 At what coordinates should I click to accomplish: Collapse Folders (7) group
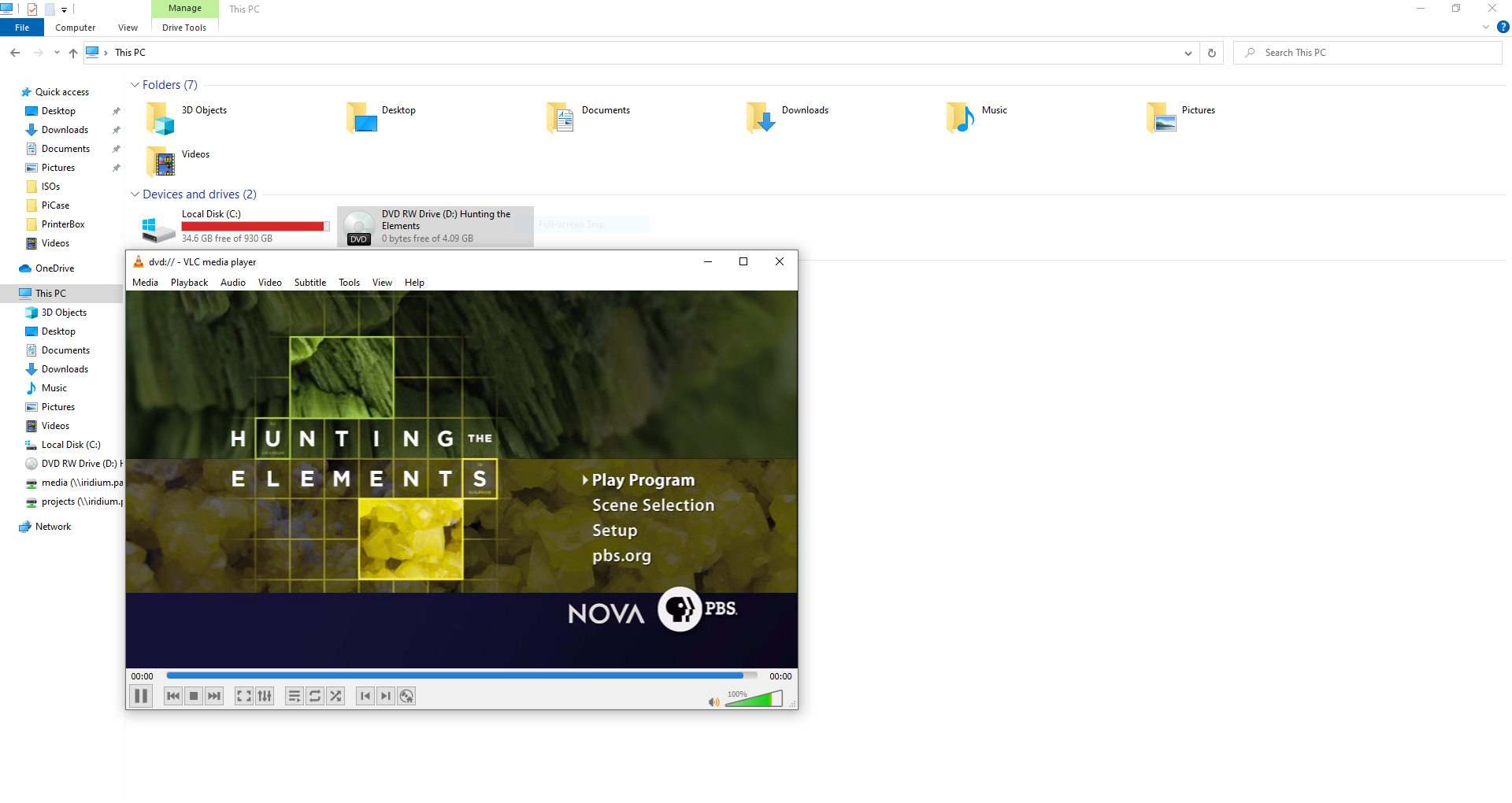coord(135,85)
